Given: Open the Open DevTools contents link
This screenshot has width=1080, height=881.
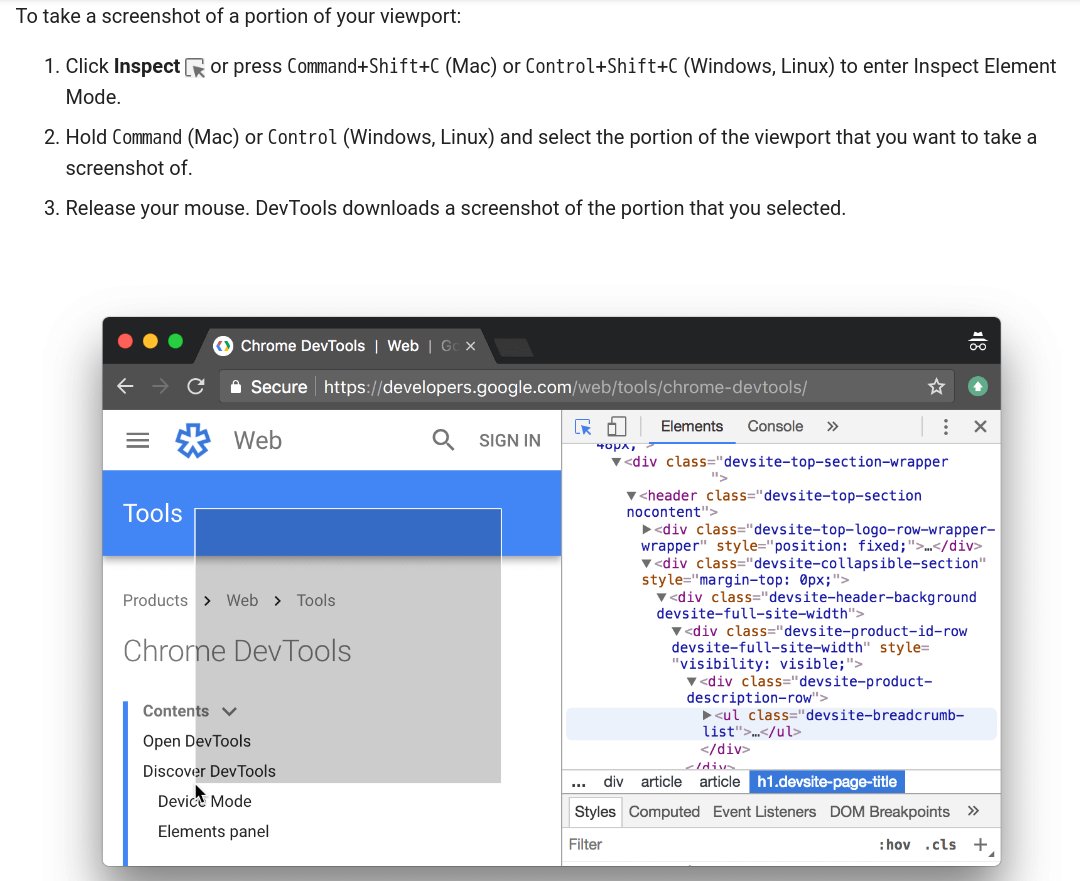Looking at the screenshot, I should click(197, 741).
